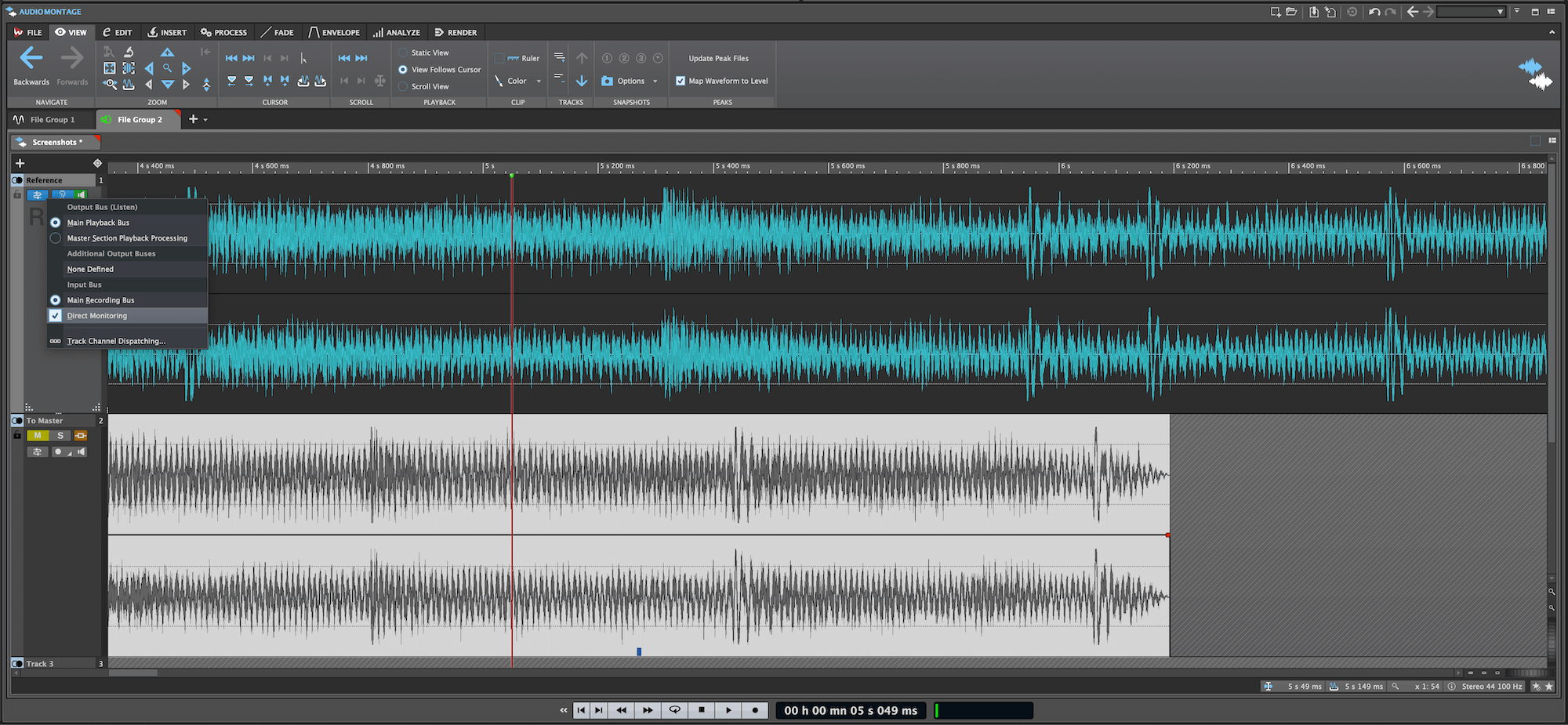This screenshot has height=725, width=1568.
Task: Open dropdown next to add file group
Action: [205, 120]
